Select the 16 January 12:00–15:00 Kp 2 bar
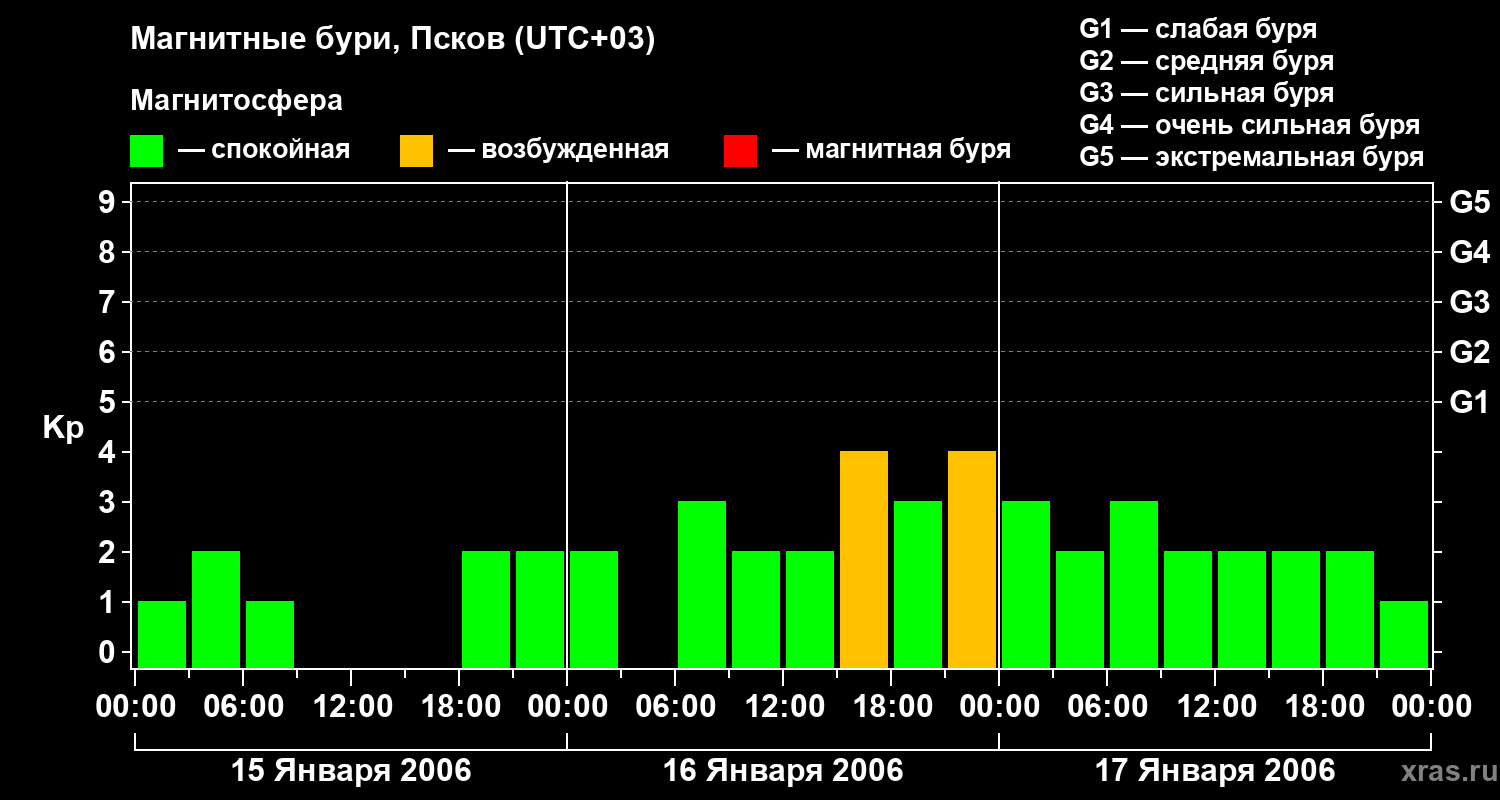Image resolution: width=1500 pixels, height=800 pixels. point(810,610)
